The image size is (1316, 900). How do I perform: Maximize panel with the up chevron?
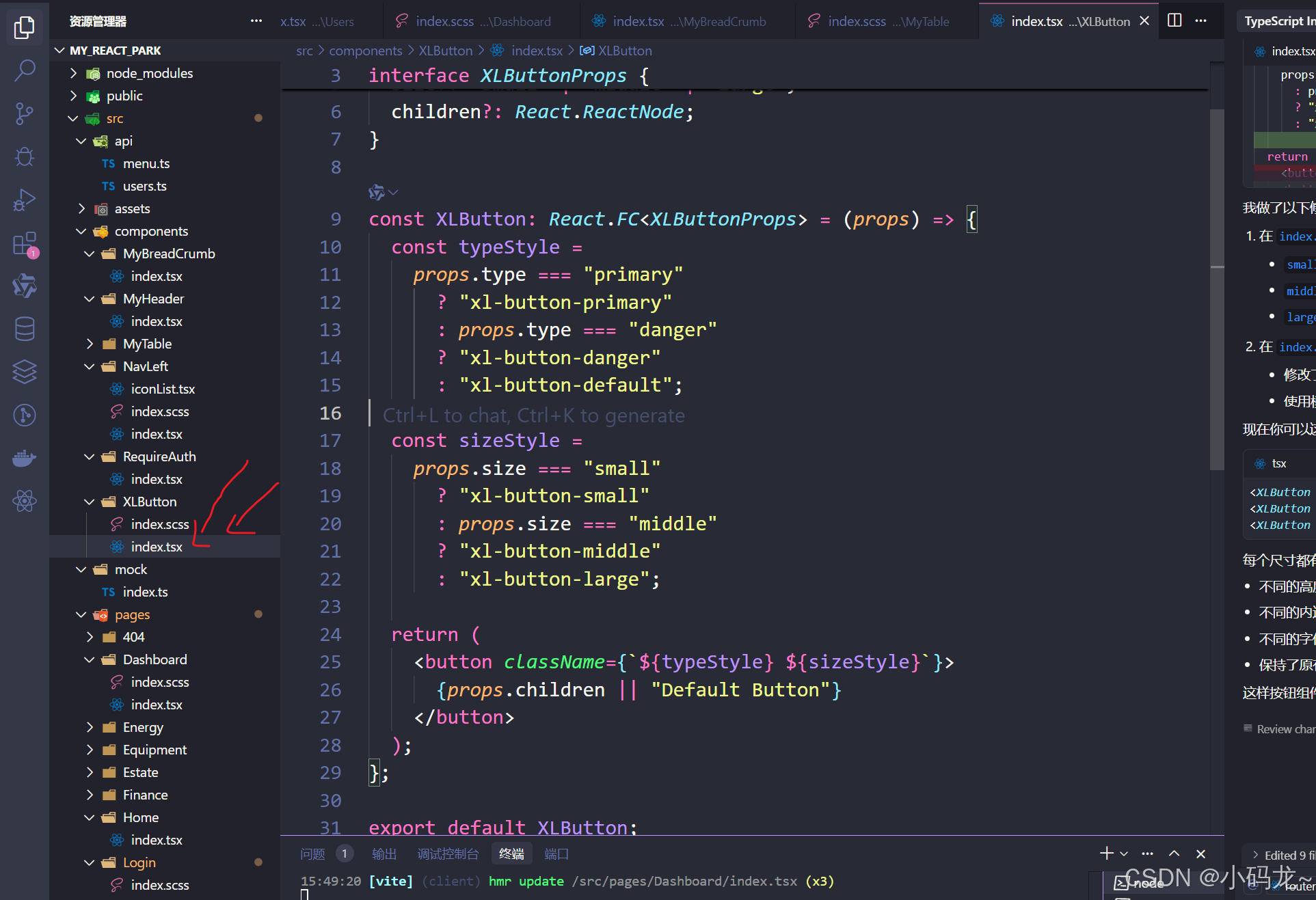1174,854
